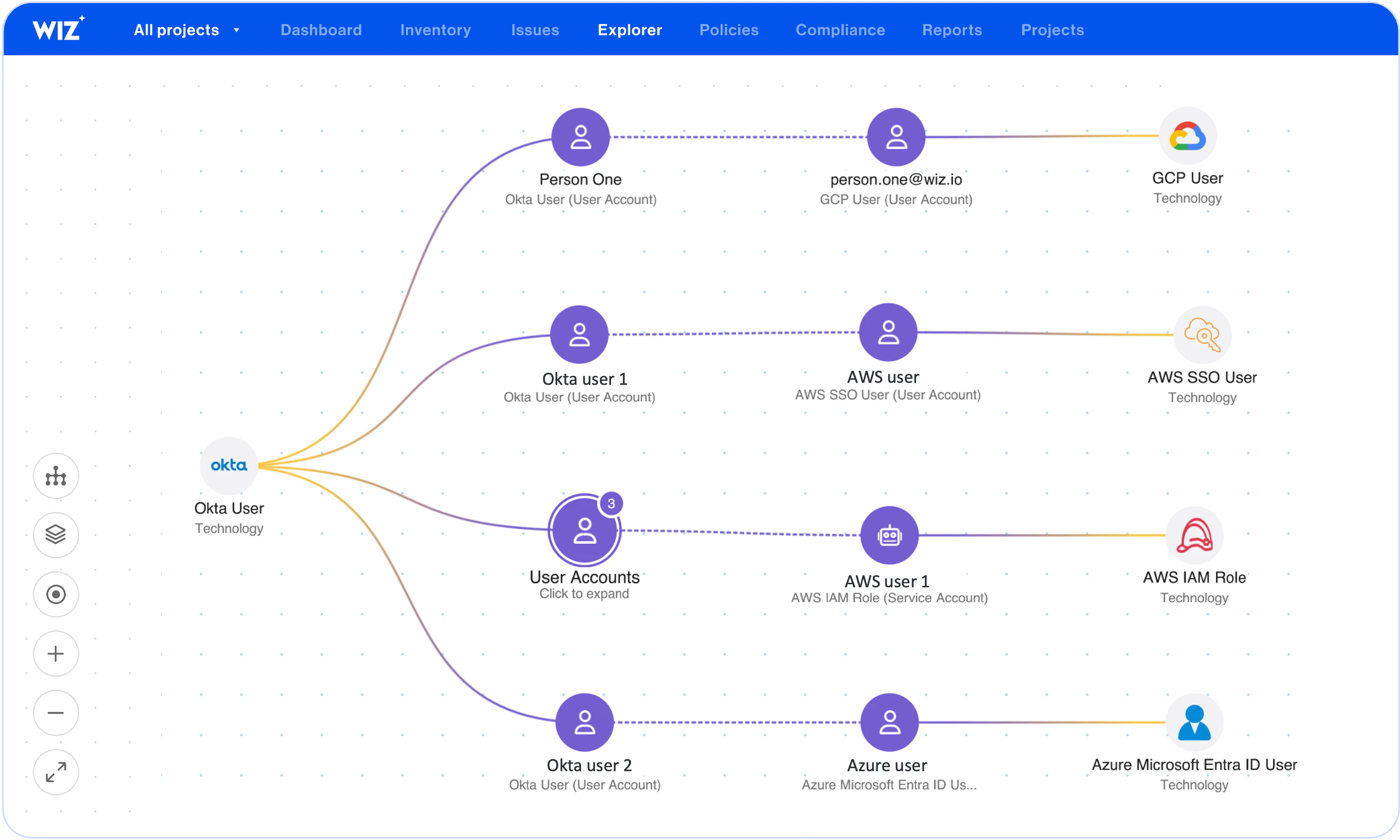Open the All projects dropdown

186,30
